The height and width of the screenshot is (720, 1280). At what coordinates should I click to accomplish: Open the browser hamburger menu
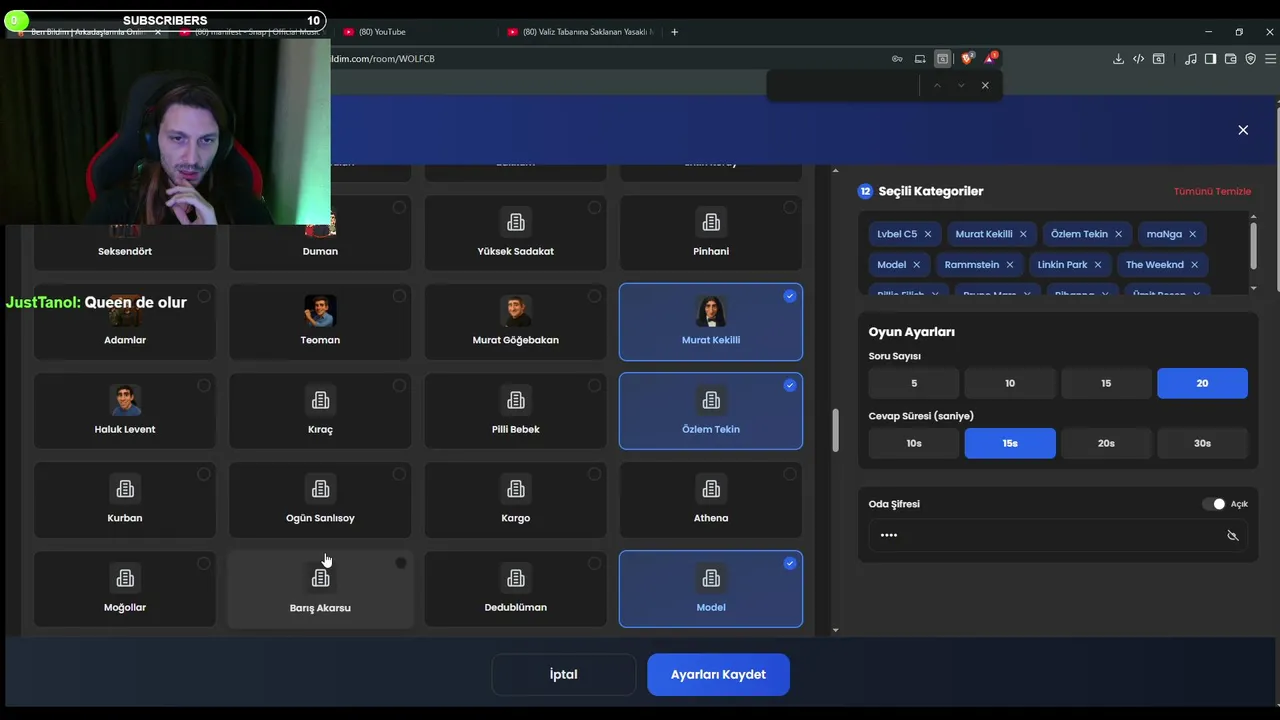point(1270,59)
